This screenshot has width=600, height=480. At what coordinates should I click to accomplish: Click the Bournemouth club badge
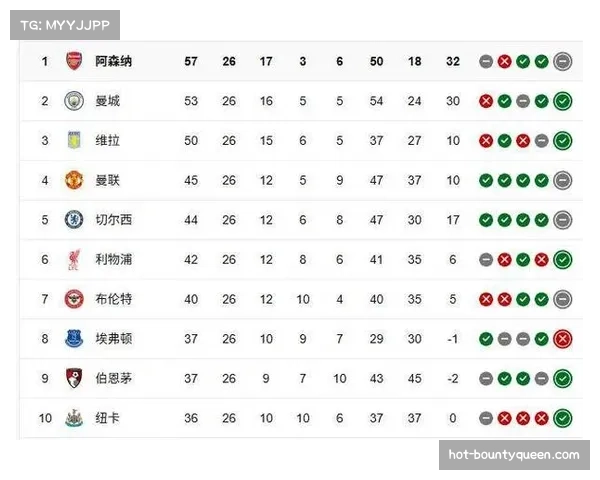pyautogui.click(x=75, y=378)
